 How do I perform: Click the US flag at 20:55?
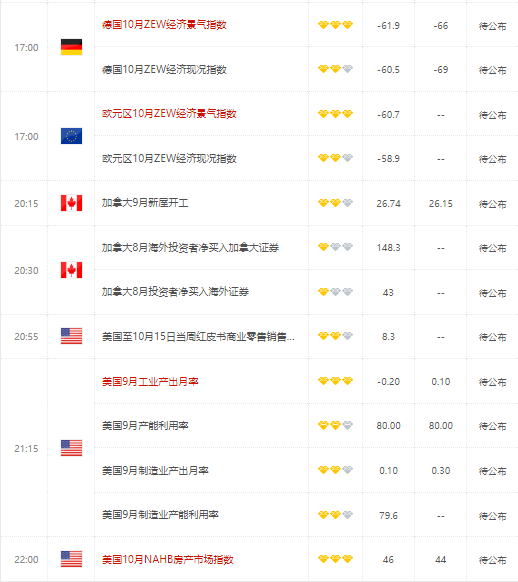point(71,336)
